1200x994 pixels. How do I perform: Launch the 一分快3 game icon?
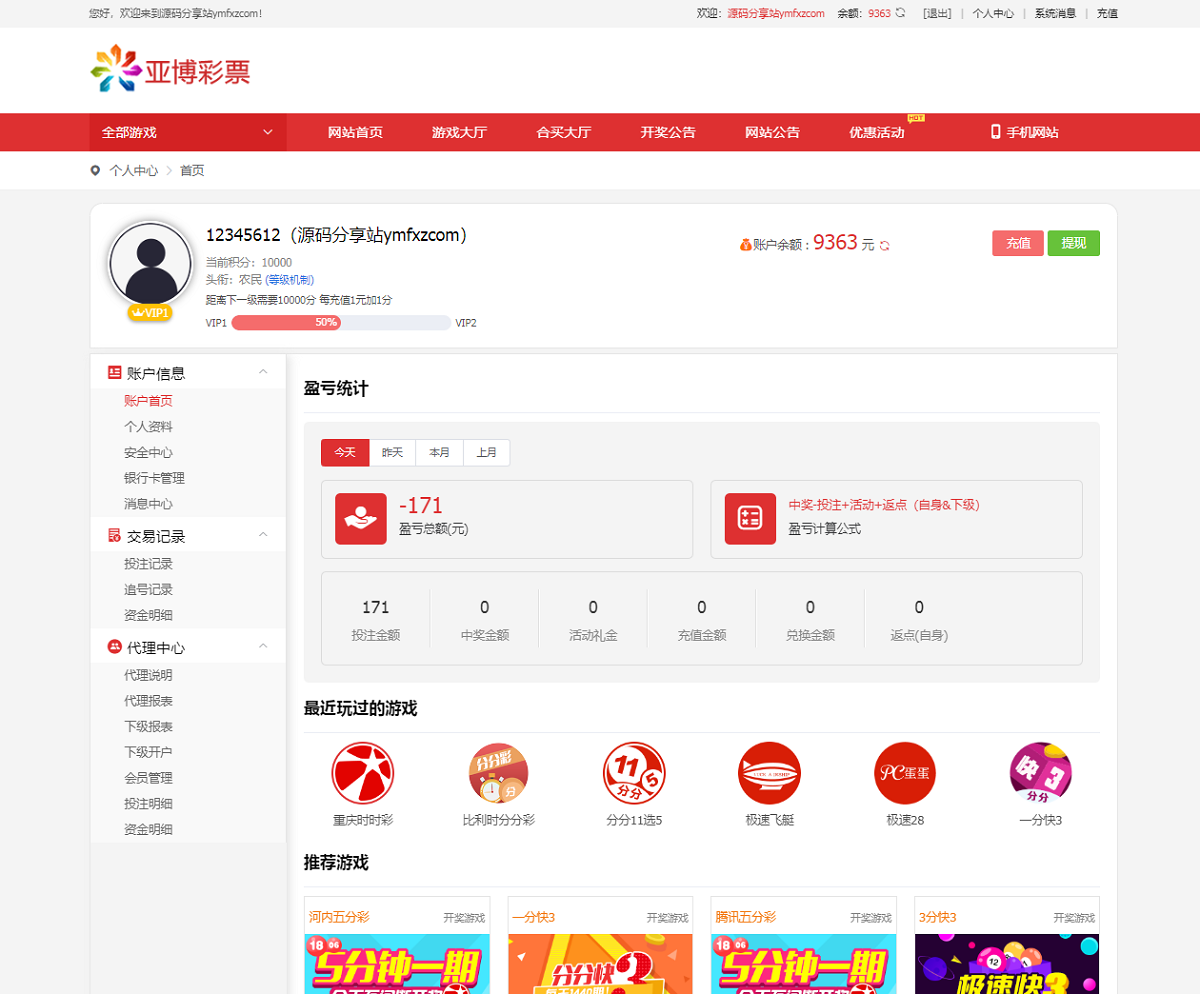point(1040,773)
